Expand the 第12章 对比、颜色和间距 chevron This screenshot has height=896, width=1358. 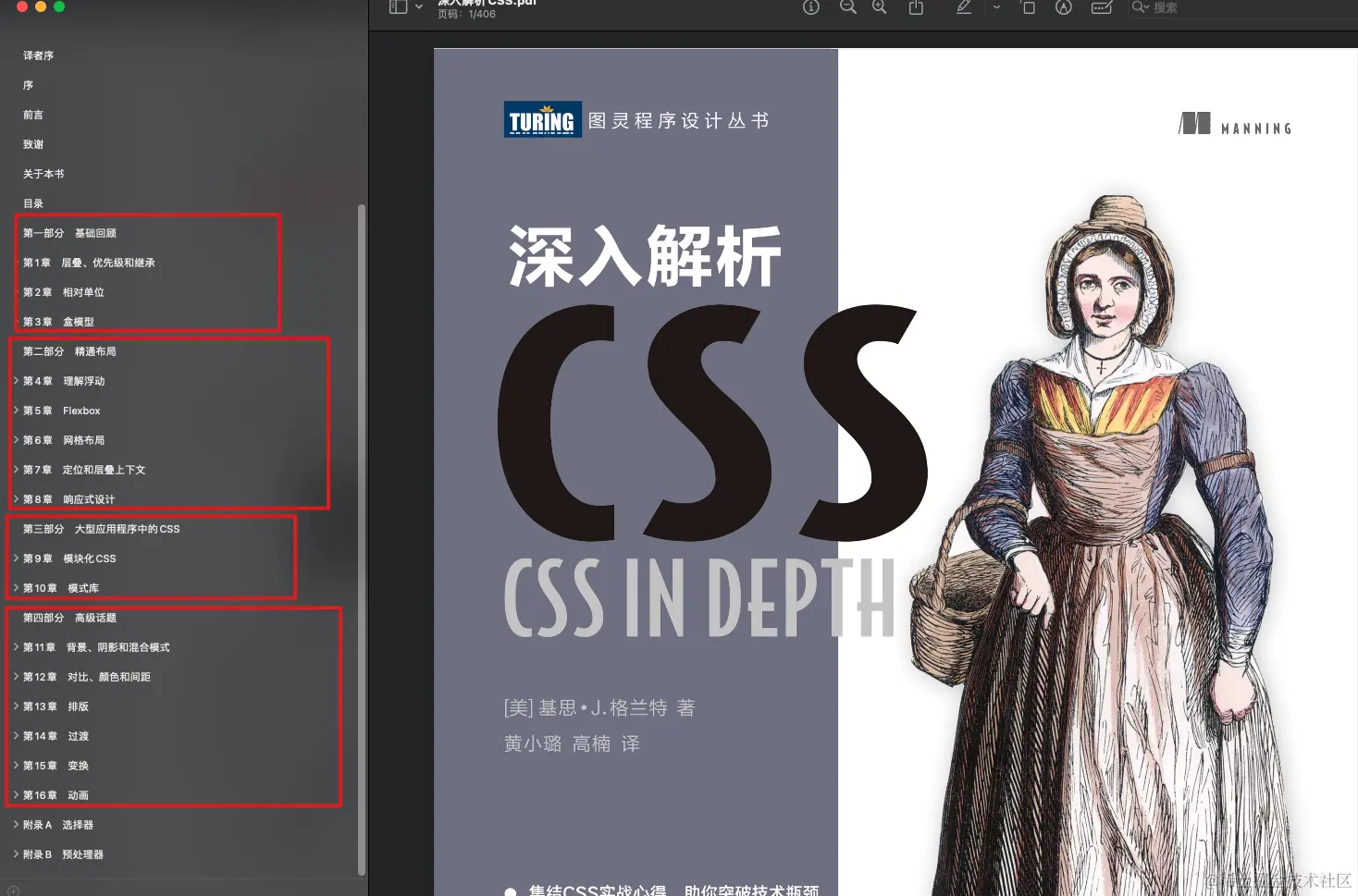[16, 677]
